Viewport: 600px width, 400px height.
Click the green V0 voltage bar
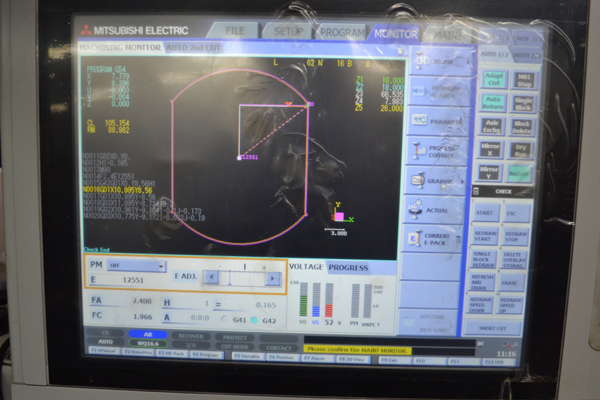click(303, 299)
